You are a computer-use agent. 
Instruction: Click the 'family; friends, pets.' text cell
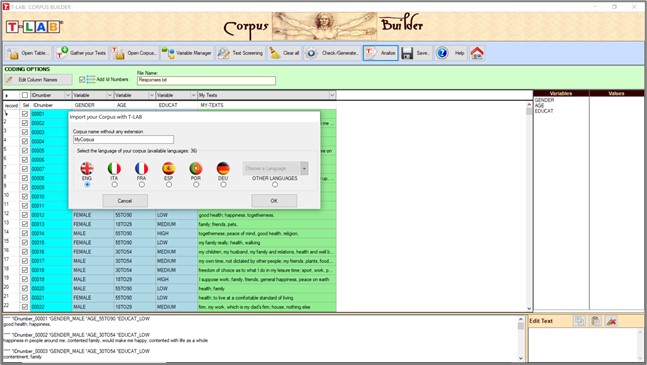pos(267,224)
